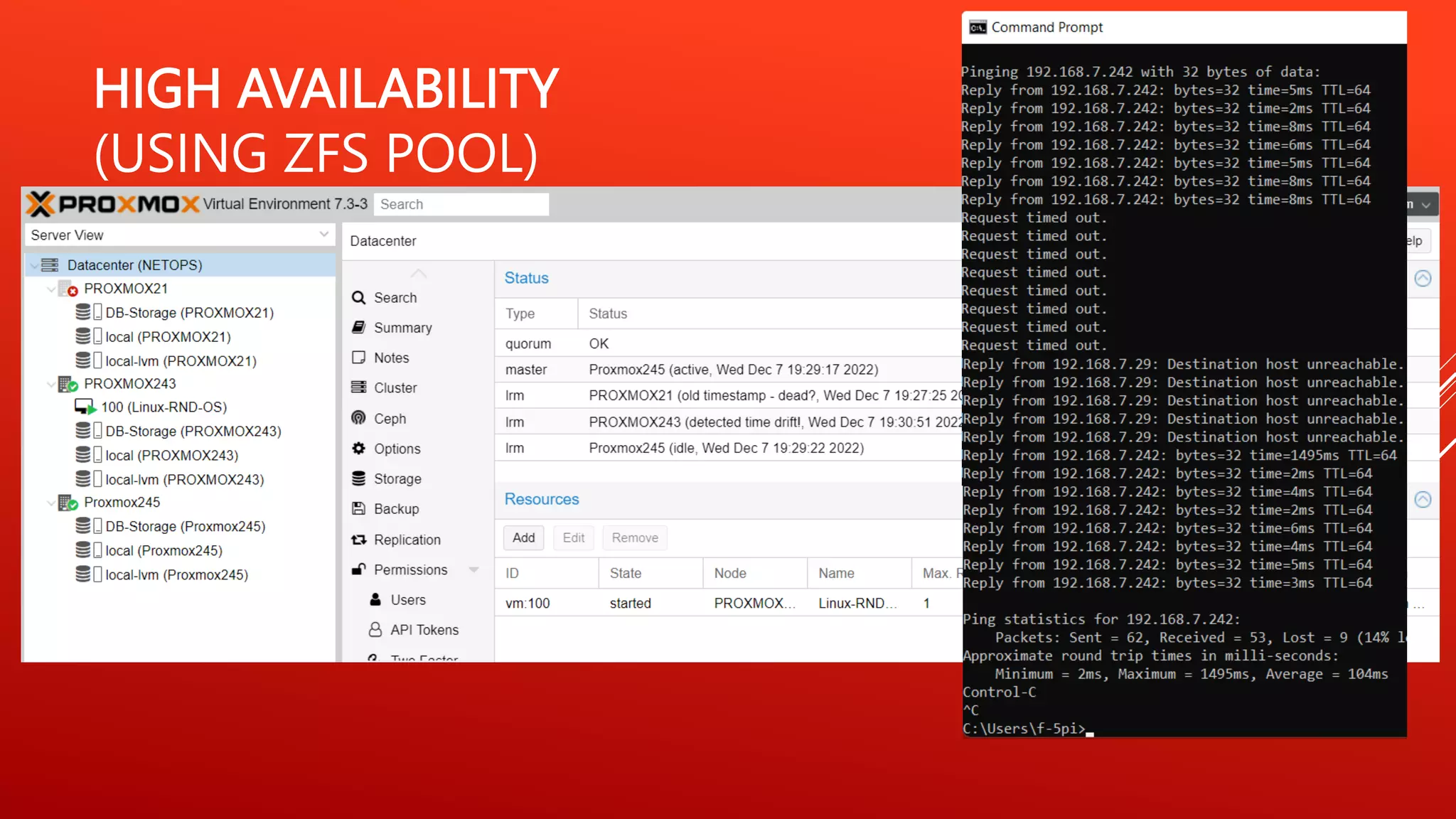Collapse the Datacenter (NETOPS) tree node
Screen dimensions: 1456x819
pos(34,266)
